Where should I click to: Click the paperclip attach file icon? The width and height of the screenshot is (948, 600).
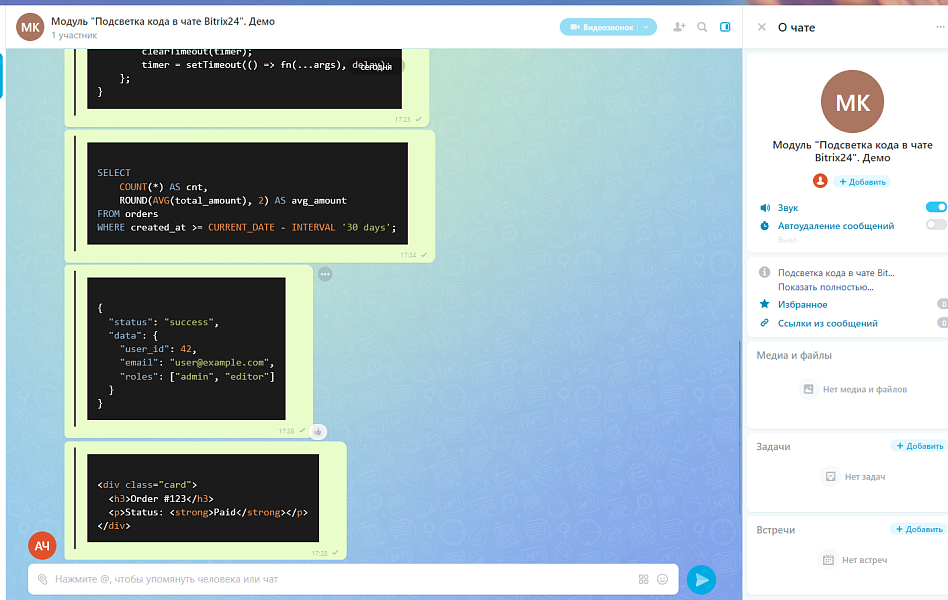click(42, 579)
